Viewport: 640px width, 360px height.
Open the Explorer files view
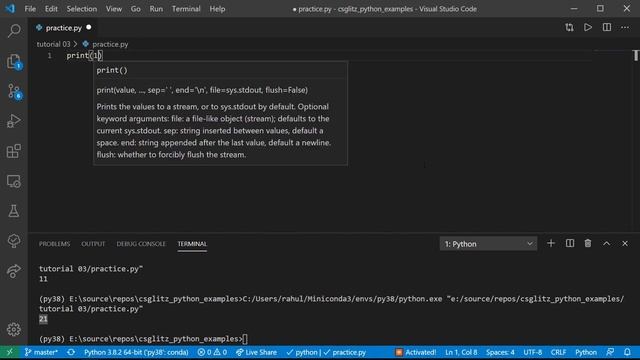click(x=14, y=61)
